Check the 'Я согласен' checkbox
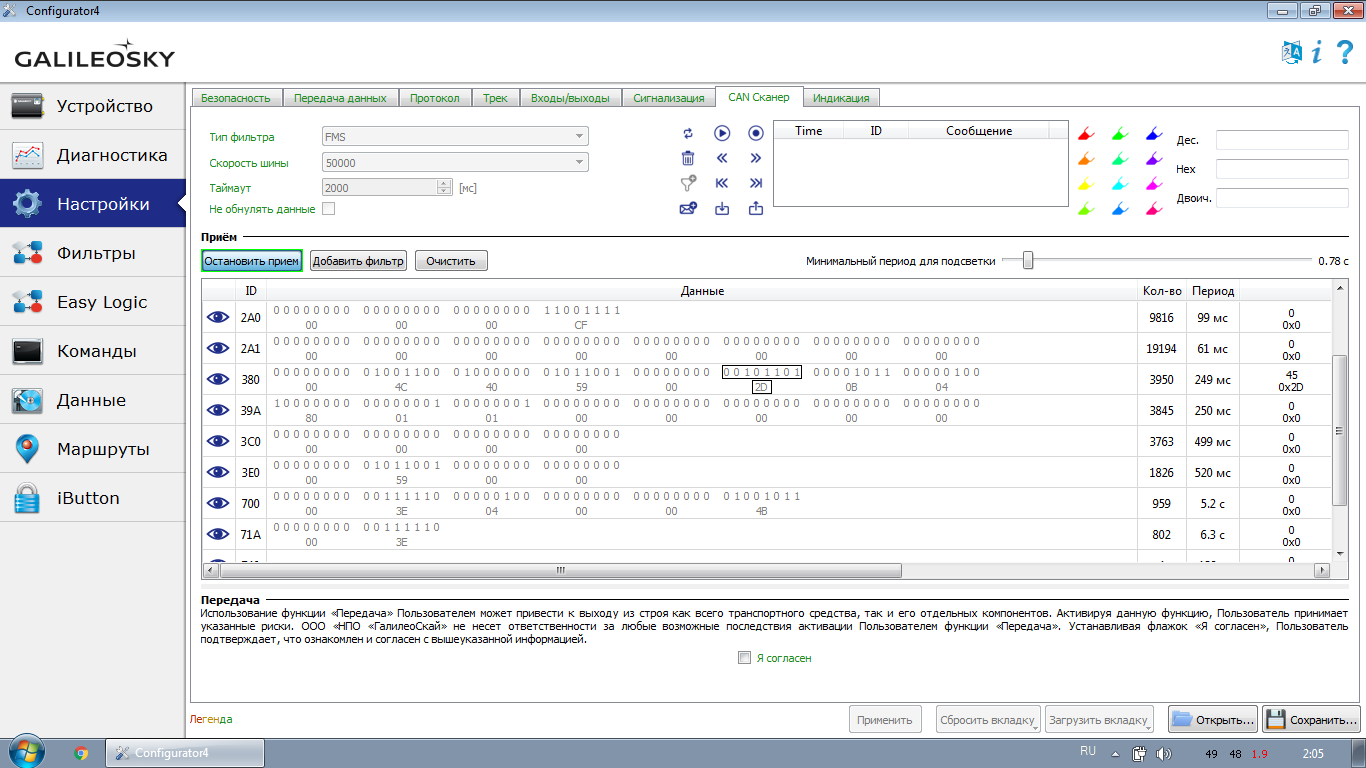 pyautogui.click(x=743, y=658)
